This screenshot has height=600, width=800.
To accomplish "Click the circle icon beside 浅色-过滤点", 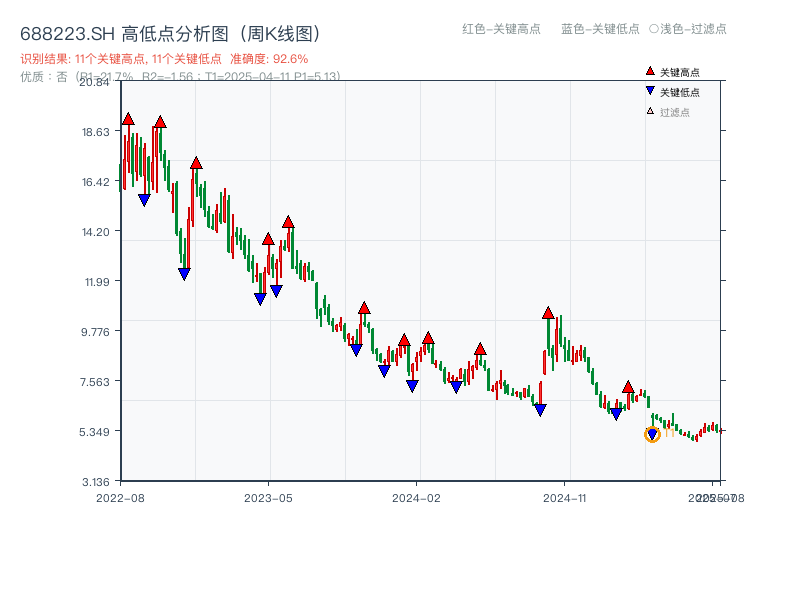I will [x=653, y=29].
